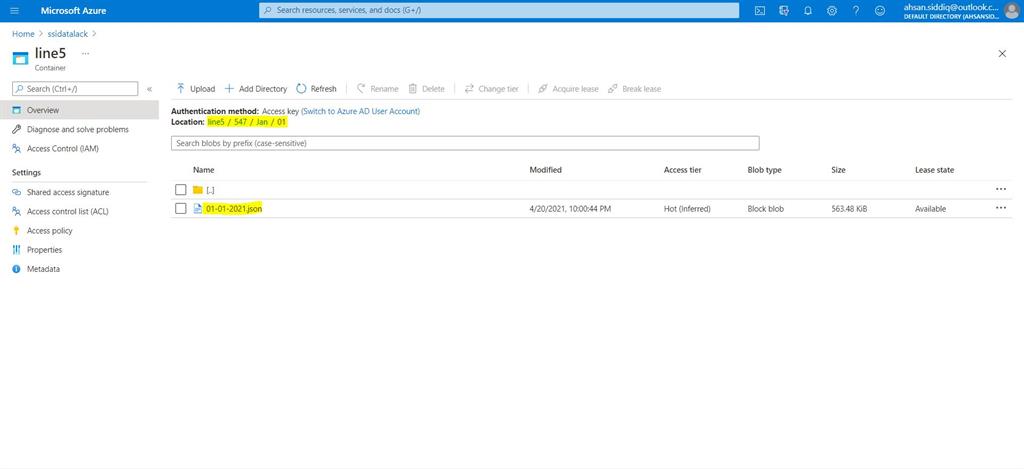Click the 4/20/2021, 10:00:44 PM modified cell
This screenshot has height=469, width=1024.
570,209
